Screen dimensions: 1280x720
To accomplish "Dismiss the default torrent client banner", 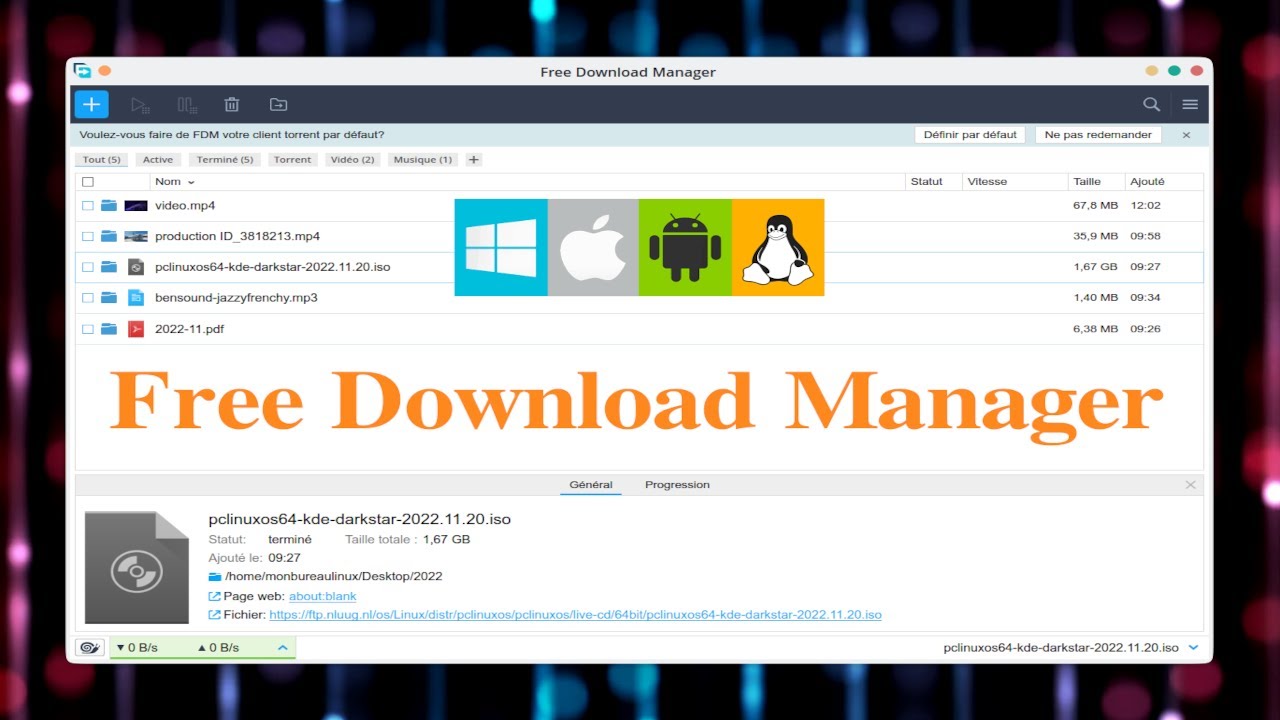I will point(1187,135).
